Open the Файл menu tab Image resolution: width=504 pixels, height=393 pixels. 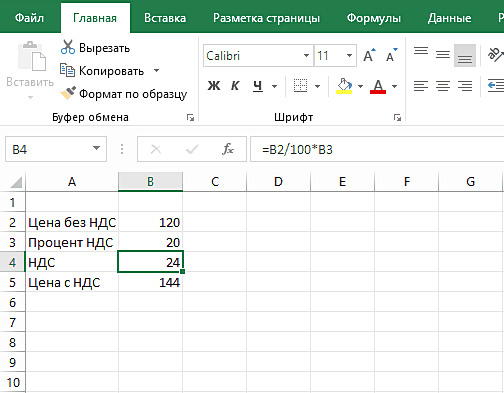(29, 18)
